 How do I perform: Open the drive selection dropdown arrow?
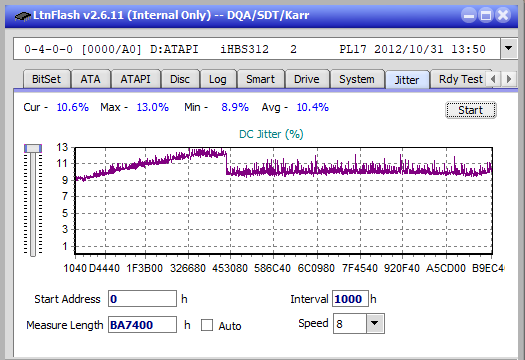[x=509, y=49]
